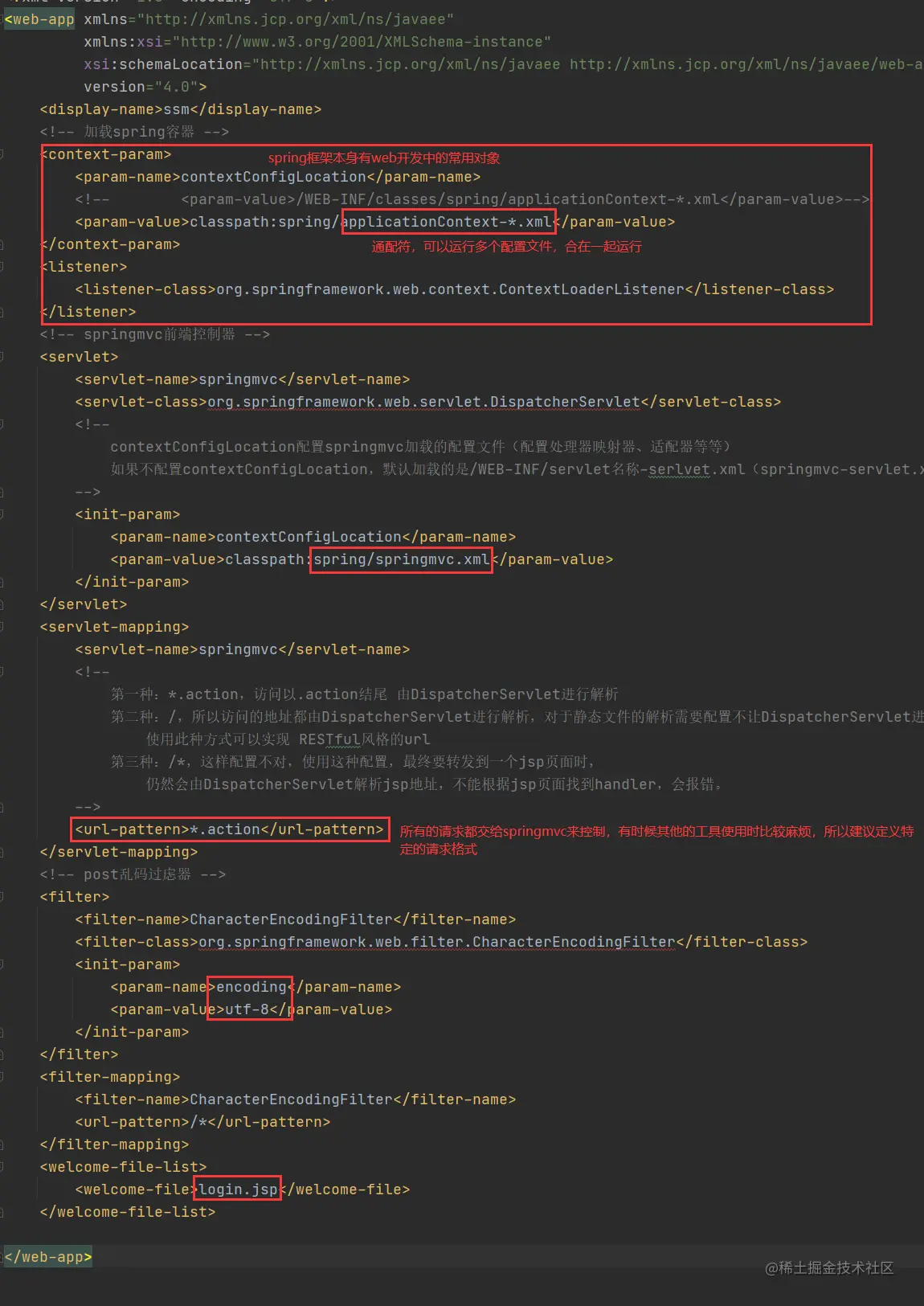This screenshot has width=924, height=1306.
Task: Click the opening <context-param> tag
Action: click(106, 154)
